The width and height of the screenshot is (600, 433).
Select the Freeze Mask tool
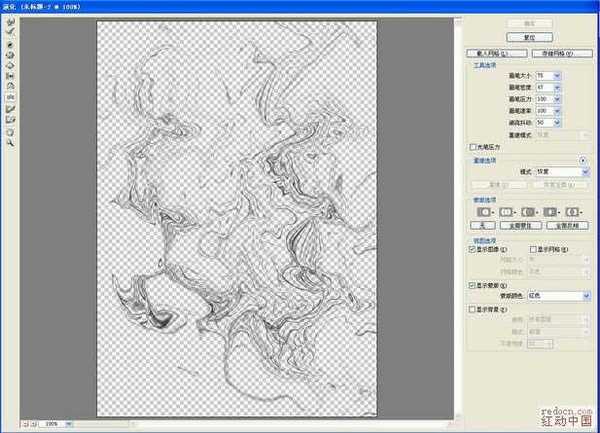tap(10, 108)
